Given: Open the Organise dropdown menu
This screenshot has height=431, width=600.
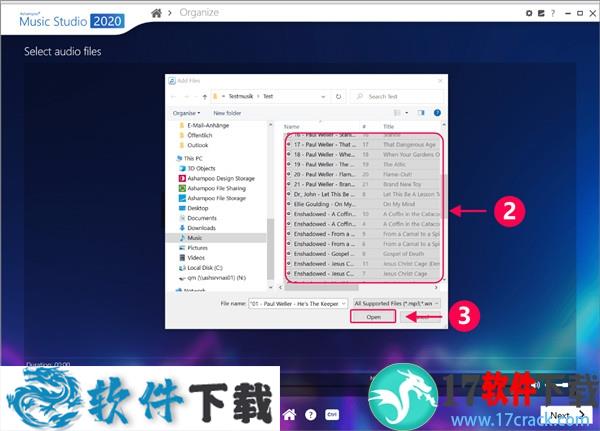Looking at the screenshot, I should (186, 113).
